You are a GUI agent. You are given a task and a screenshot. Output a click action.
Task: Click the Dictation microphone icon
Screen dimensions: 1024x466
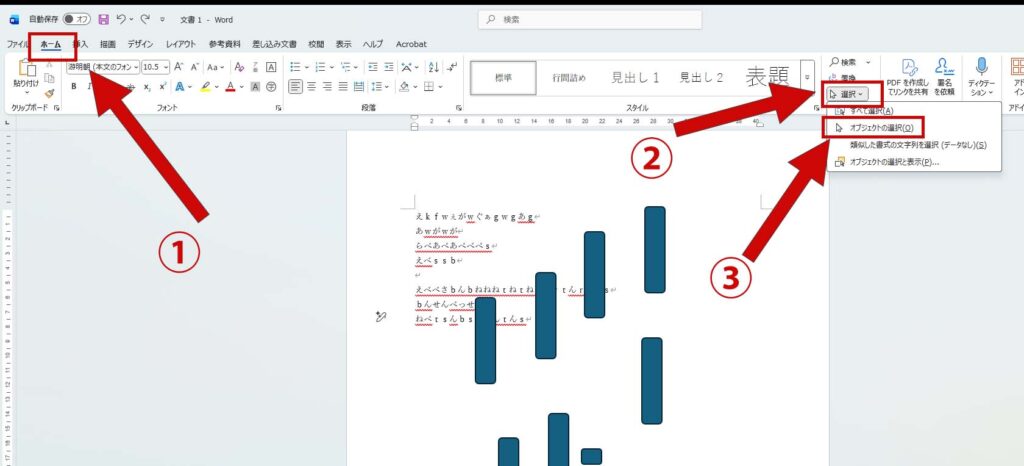coord(981,67)
